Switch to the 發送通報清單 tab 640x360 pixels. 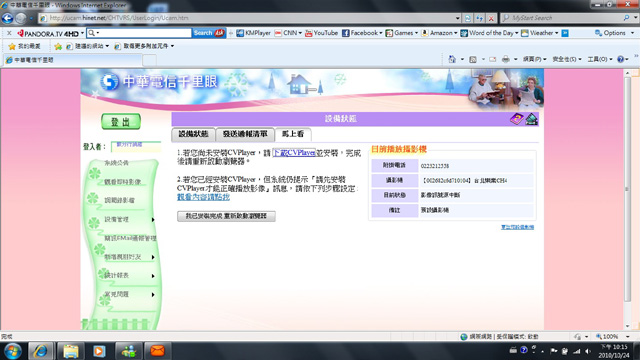(x=245, y=134)
